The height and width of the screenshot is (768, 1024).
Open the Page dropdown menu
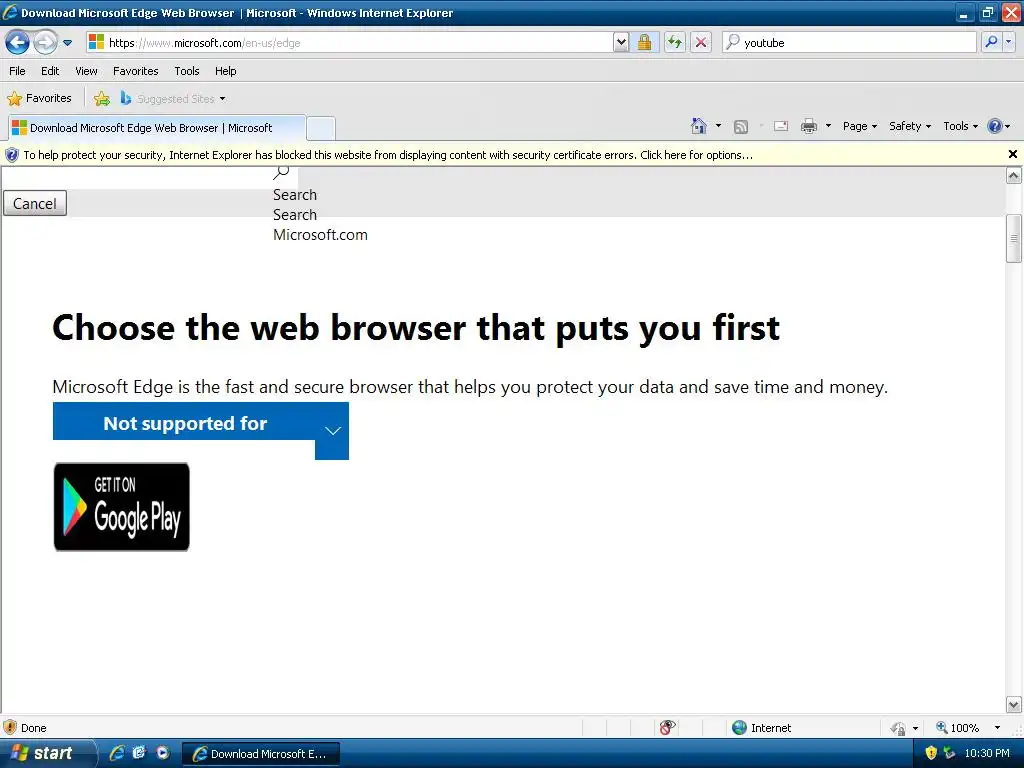coord(859,126)
